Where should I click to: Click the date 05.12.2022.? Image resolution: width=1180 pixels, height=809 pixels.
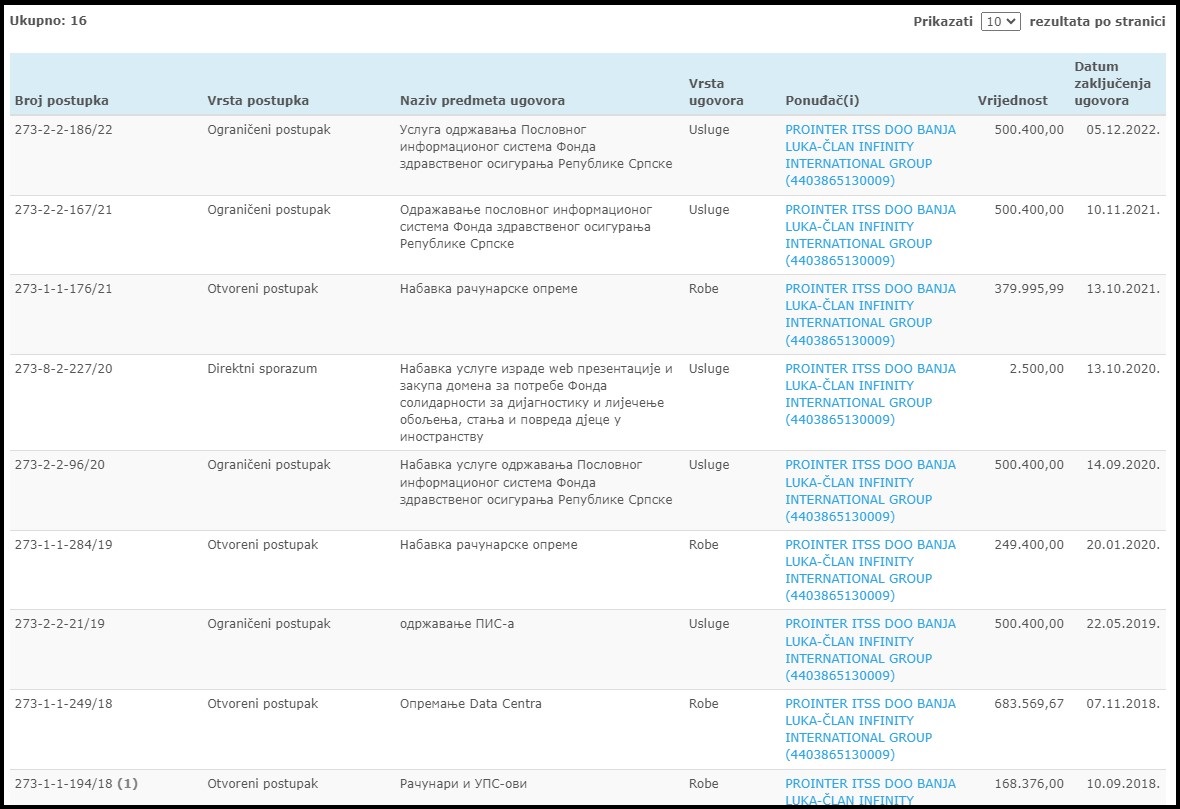tap(1123, 129)
